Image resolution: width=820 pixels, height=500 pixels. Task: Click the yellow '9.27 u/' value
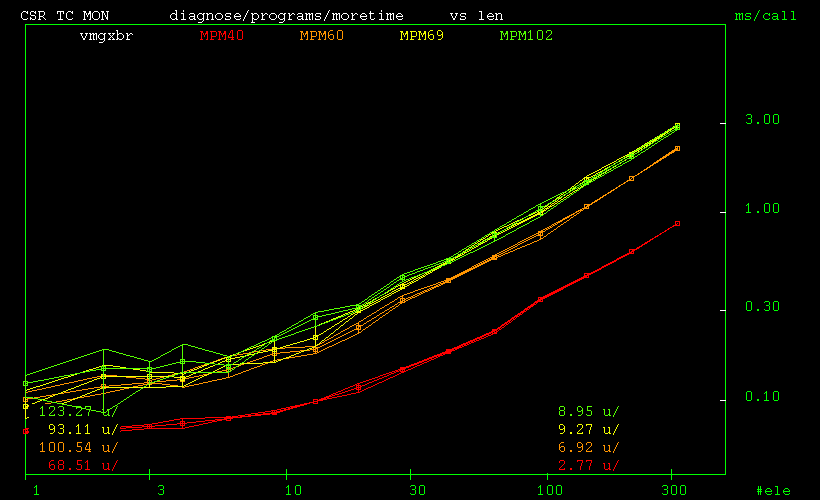589,429
